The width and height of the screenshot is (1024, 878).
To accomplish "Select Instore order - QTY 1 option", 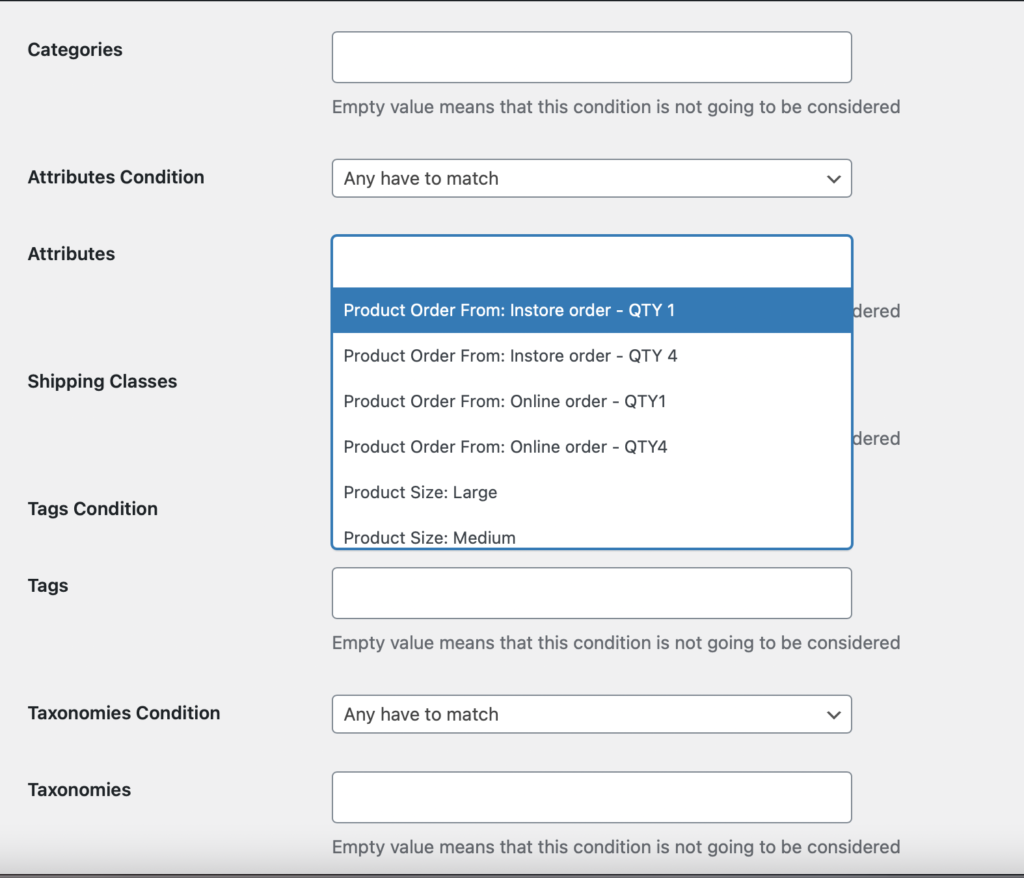I will [591, 310].
